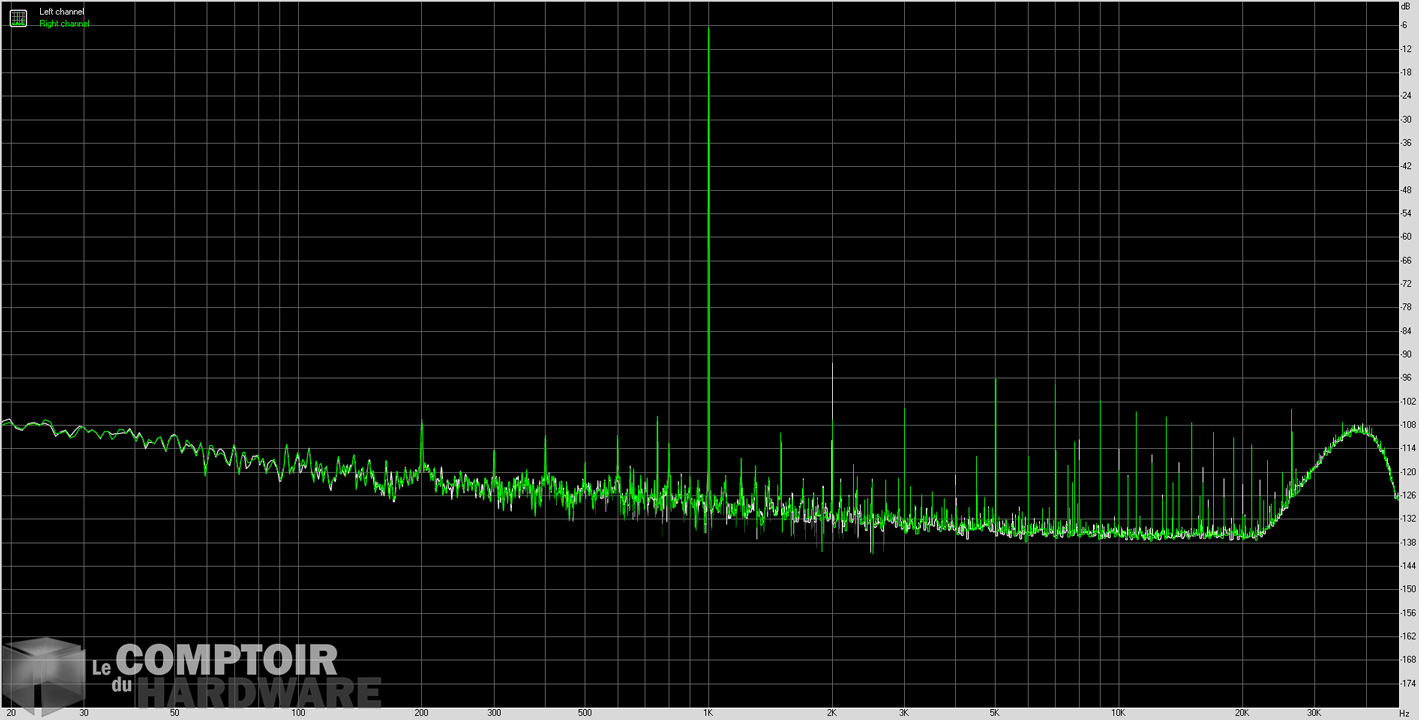The height and width of the screenshot is (720, 1419).
Task: Click the 5K label on frequency axis
Action: pos(994,713)
